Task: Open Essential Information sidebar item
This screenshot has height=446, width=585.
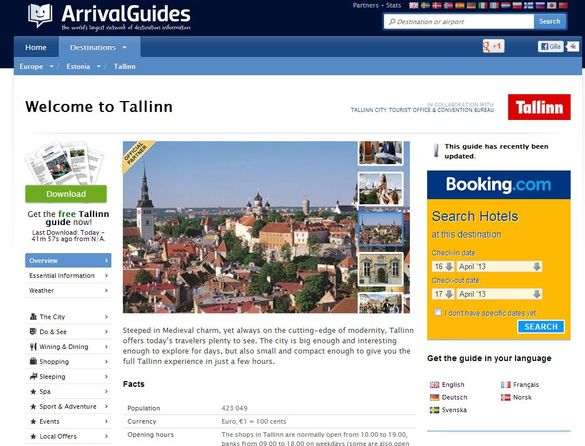Action: [68, 275]
